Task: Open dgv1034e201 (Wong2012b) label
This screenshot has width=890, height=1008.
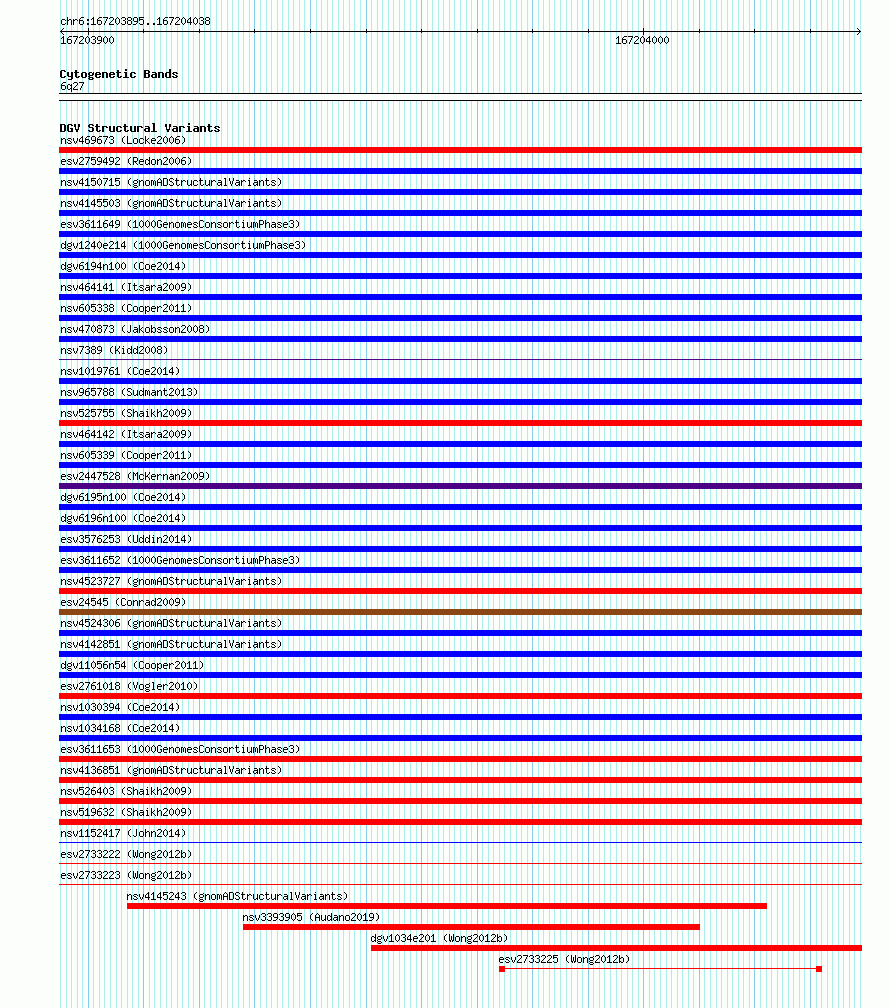Action: coord(439,939)
